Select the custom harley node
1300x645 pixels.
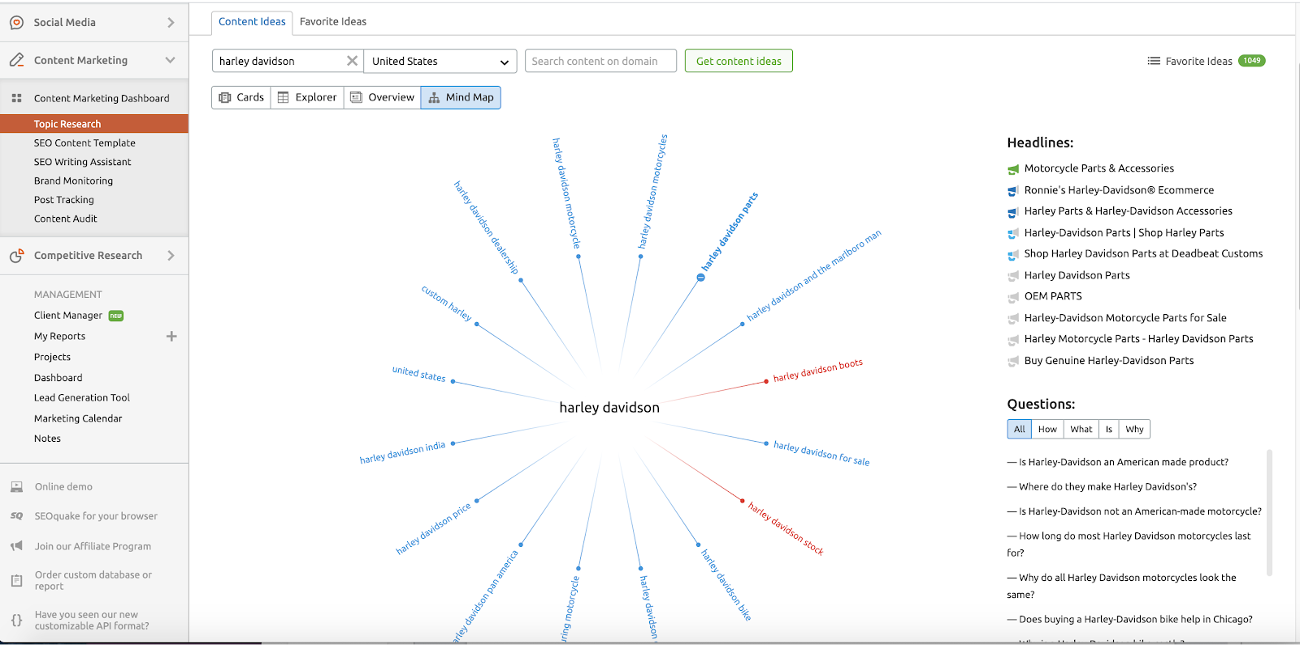(446, 303)
